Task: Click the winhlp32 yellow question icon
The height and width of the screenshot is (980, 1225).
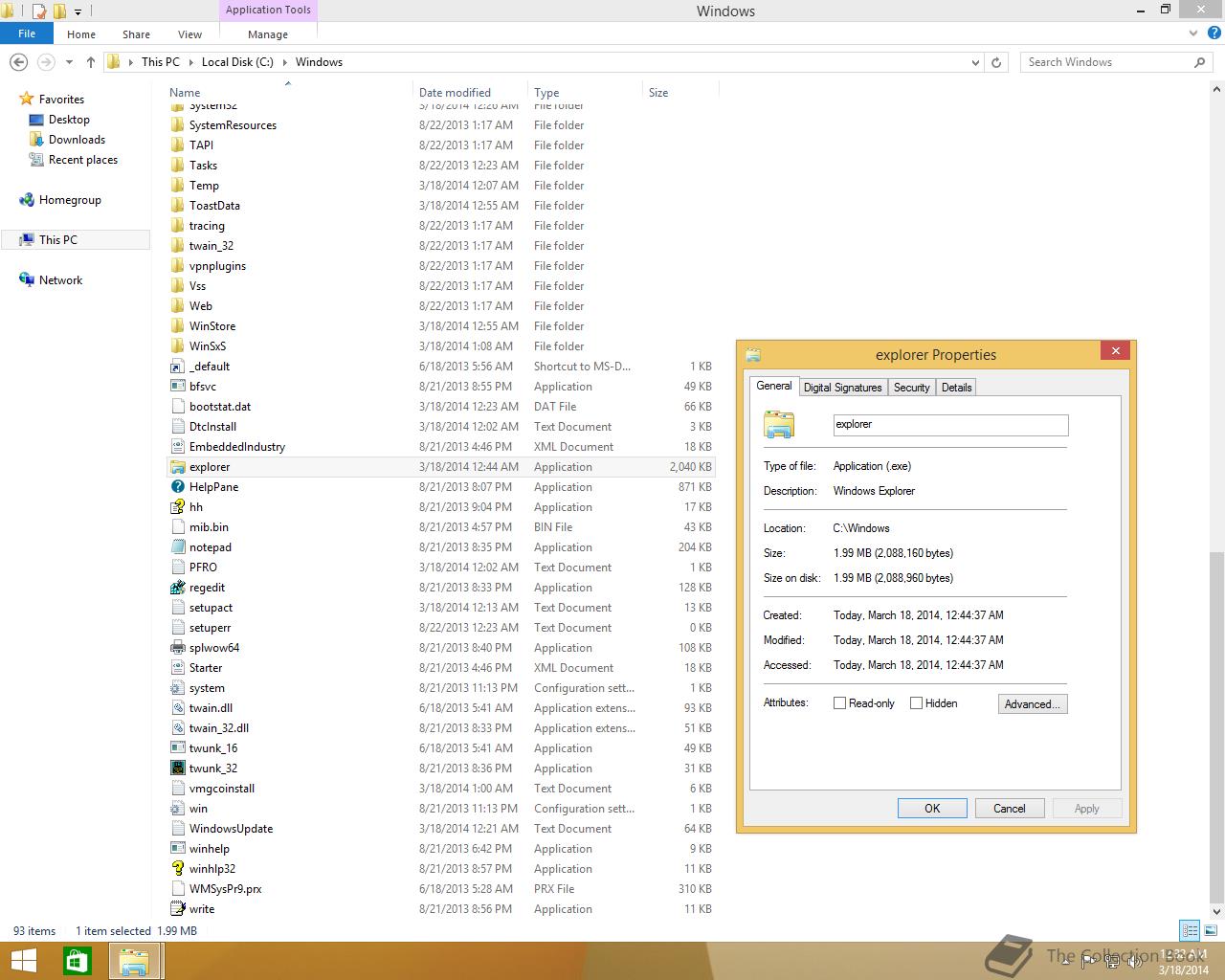Action: [177, 869]
